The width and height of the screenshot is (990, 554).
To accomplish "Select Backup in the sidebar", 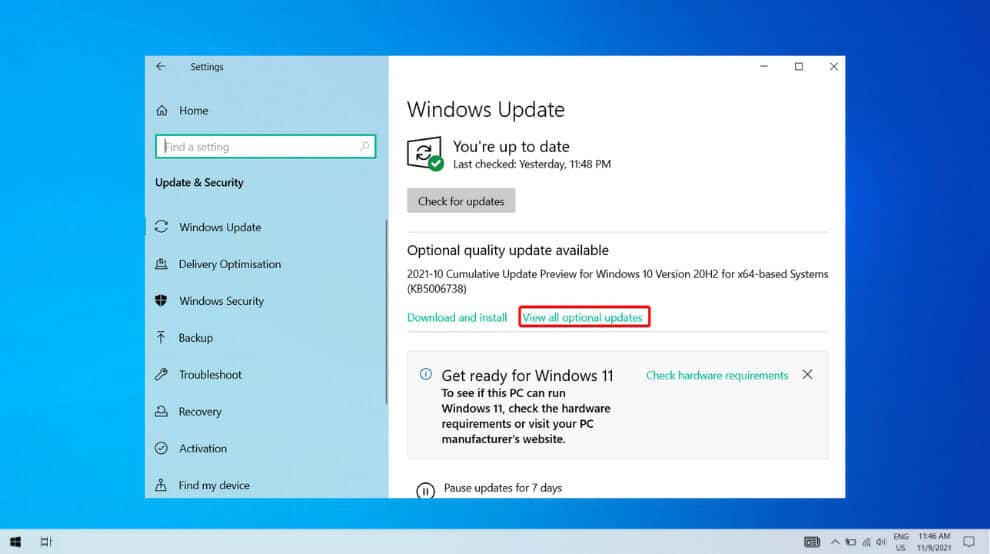I will pyautogui.click(x=196, y=338).
